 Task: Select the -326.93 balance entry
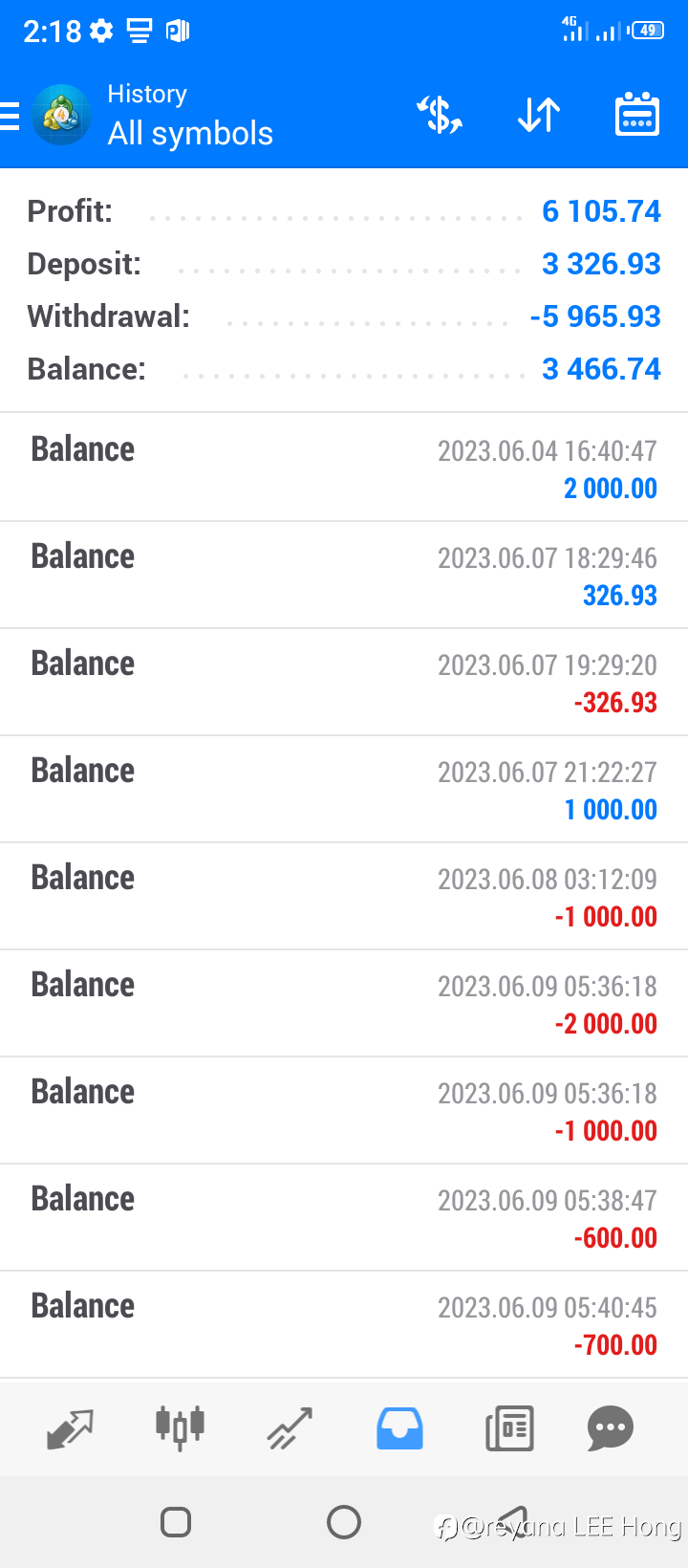(344, 682)
